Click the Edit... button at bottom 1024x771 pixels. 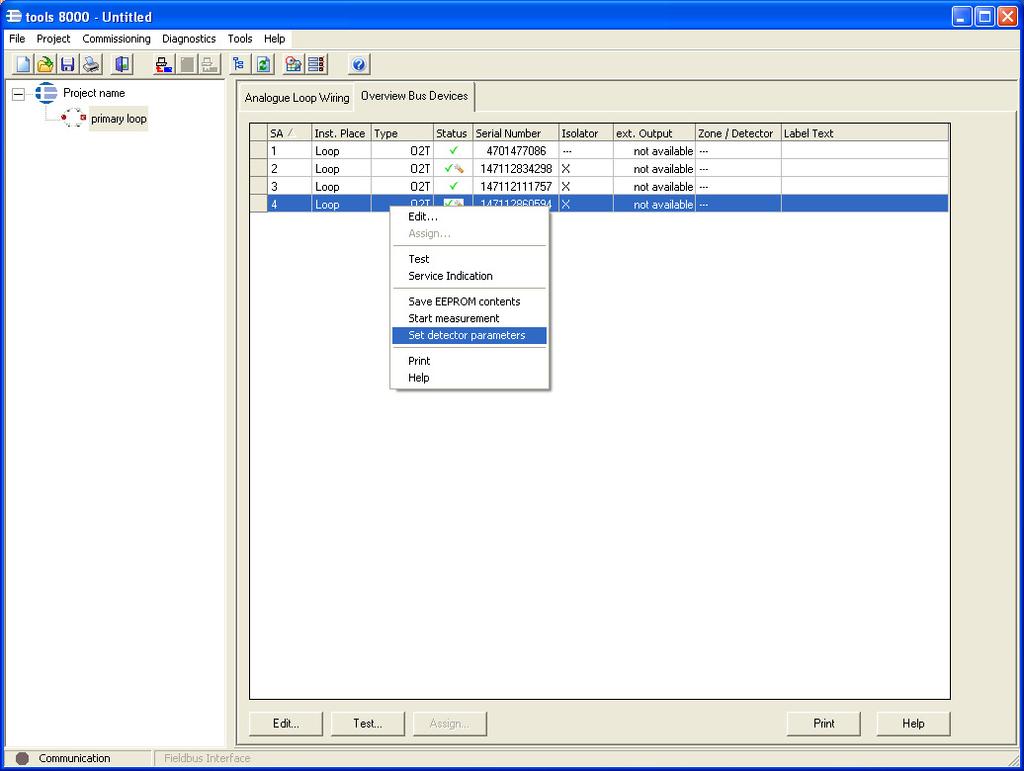click(286, 723)
